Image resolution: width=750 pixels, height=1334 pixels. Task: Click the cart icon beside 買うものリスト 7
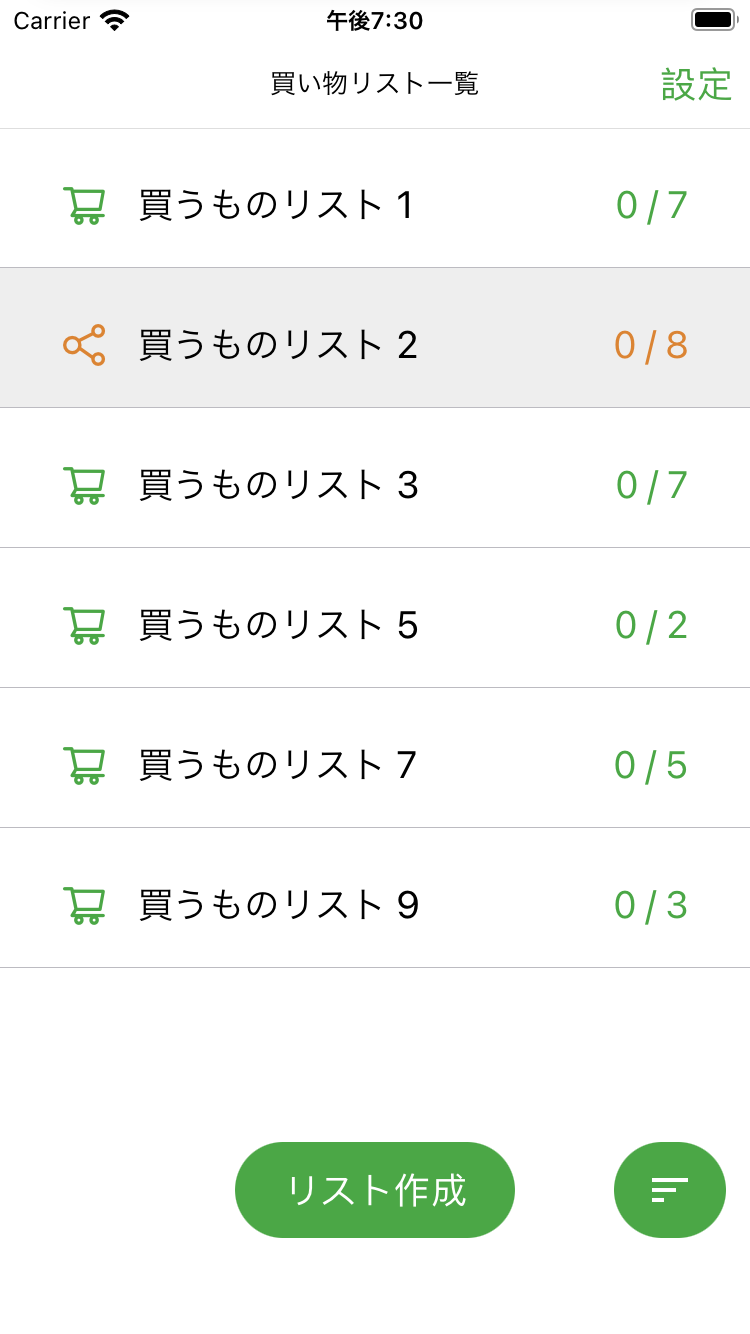pos(84,765)
